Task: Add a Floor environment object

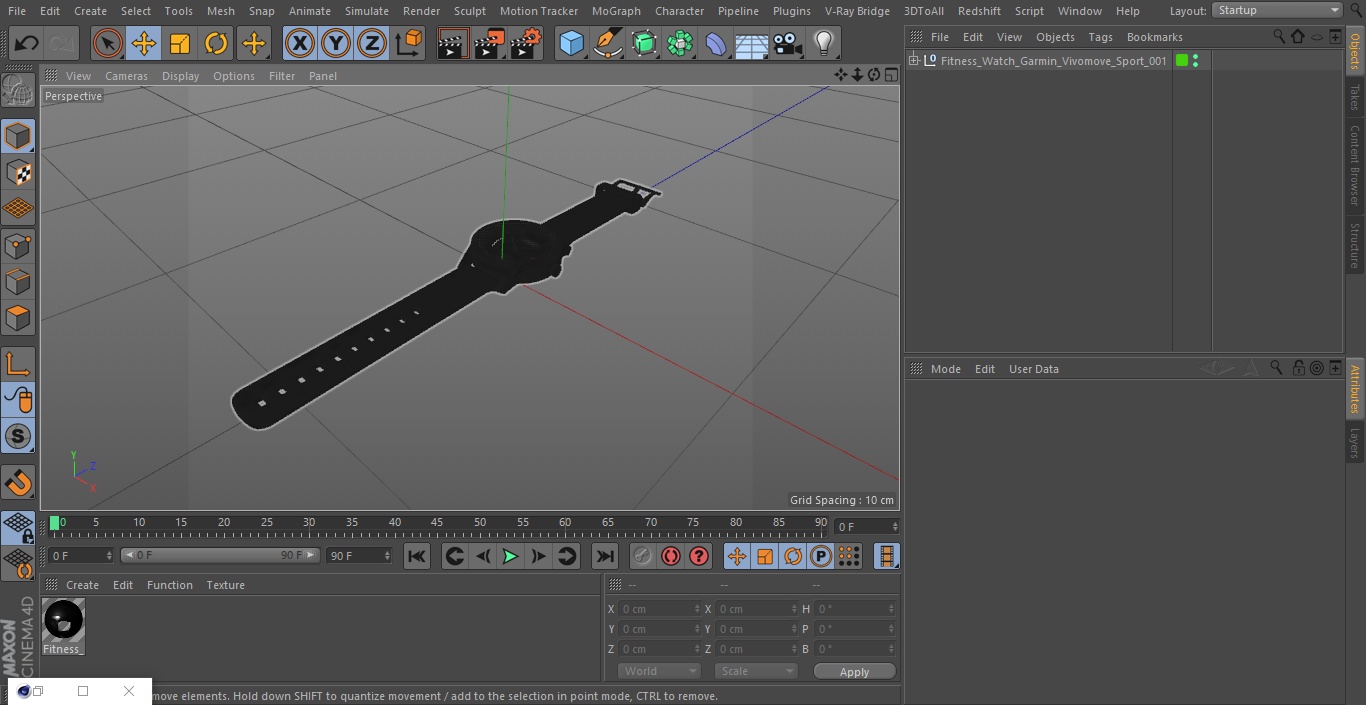Action: [752, 44]
